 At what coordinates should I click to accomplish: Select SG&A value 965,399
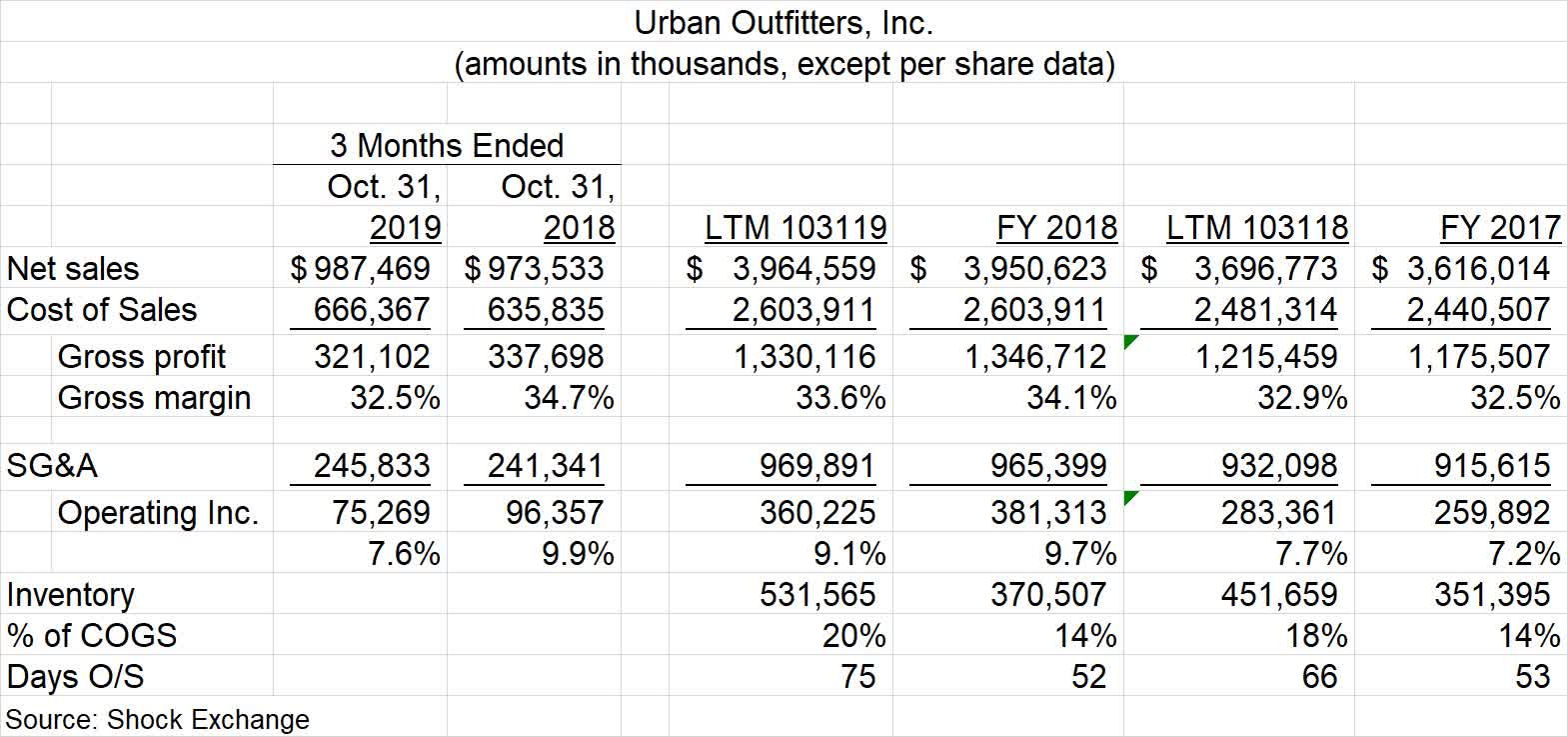pos(1048,466)
